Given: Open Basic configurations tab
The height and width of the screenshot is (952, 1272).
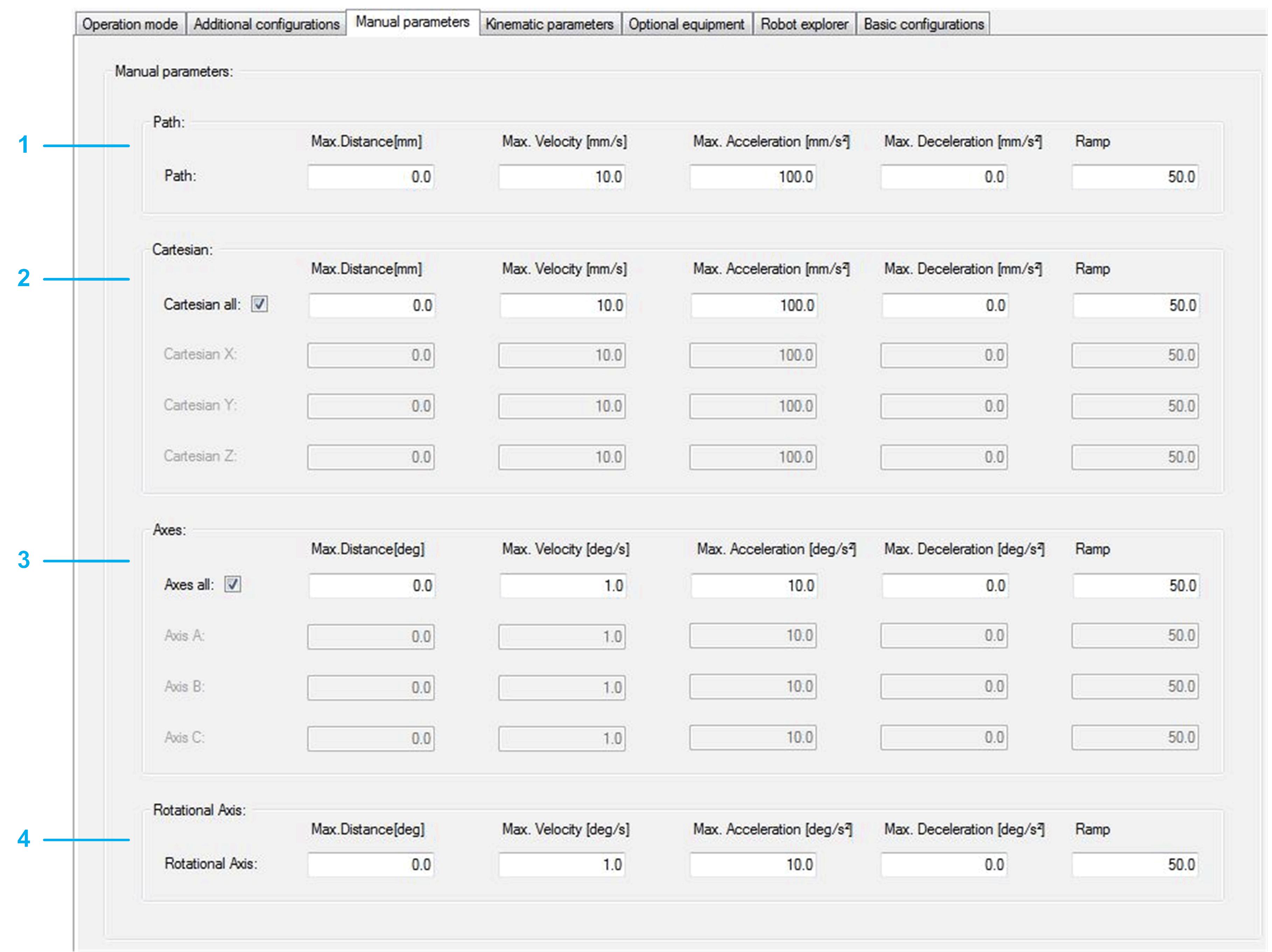Looking at the screenshot, I should (924, 24).
